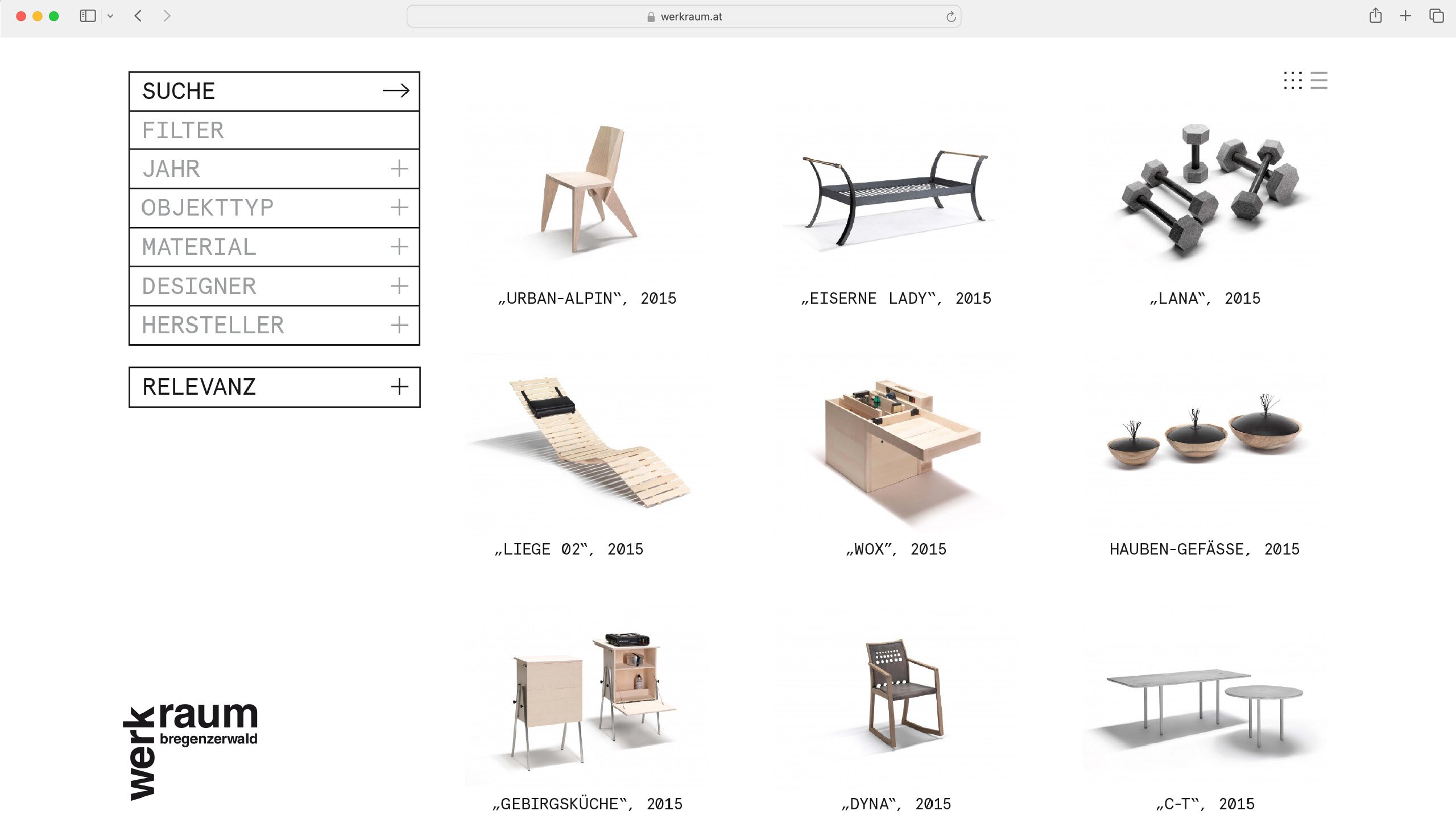Viewport: 1456px width, 819px height.
Task: Open the HAUBEN-GEFÄSSE, 2015 link
Action: pos(1204,549)
